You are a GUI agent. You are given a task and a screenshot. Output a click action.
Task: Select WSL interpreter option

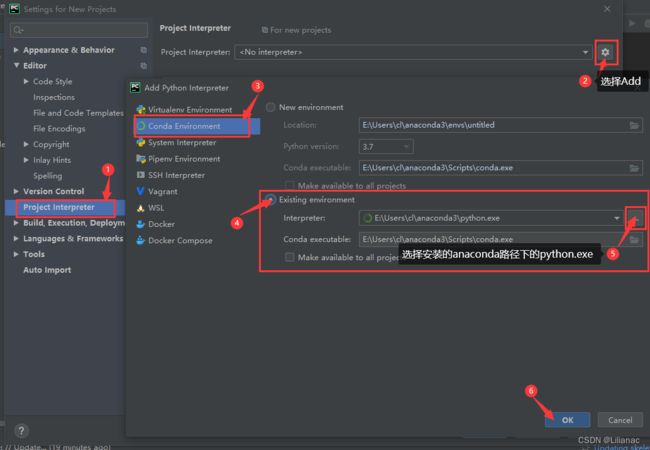coord(150,208)
